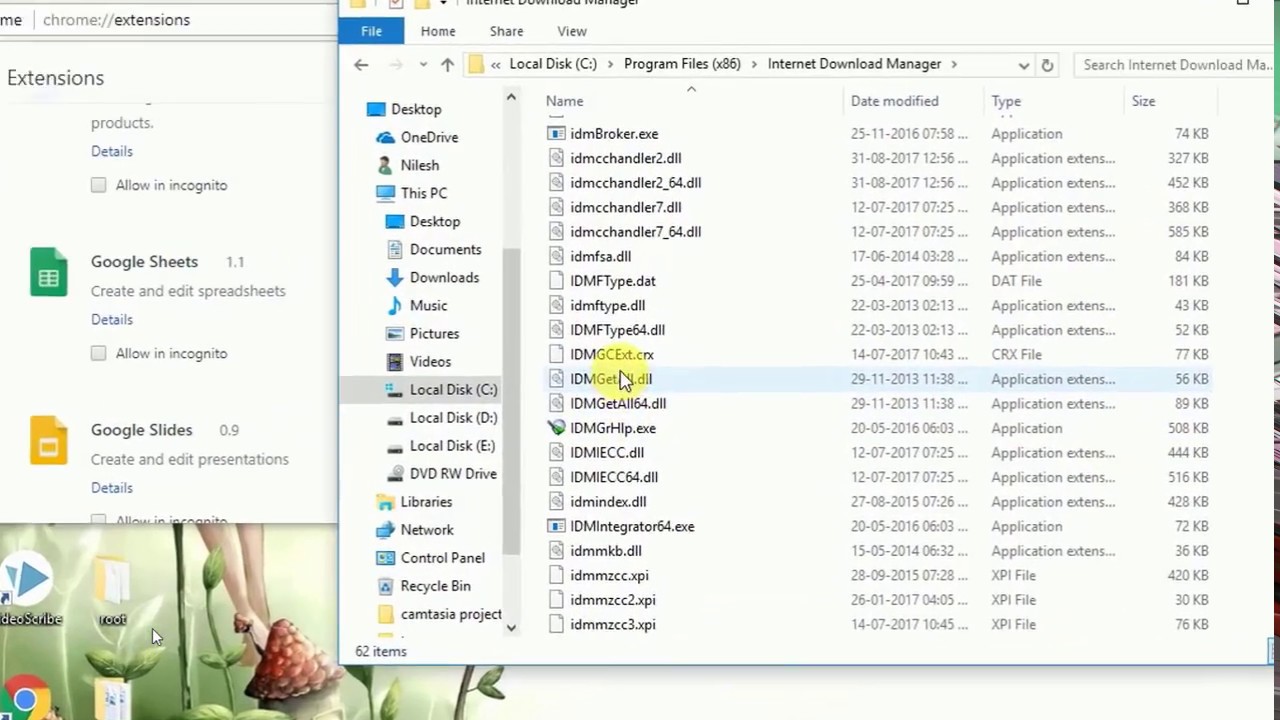The height and width of the screenshot is (720, 1280).
Task: Click the Control Panel icon in sidebar
Action: 385,558
